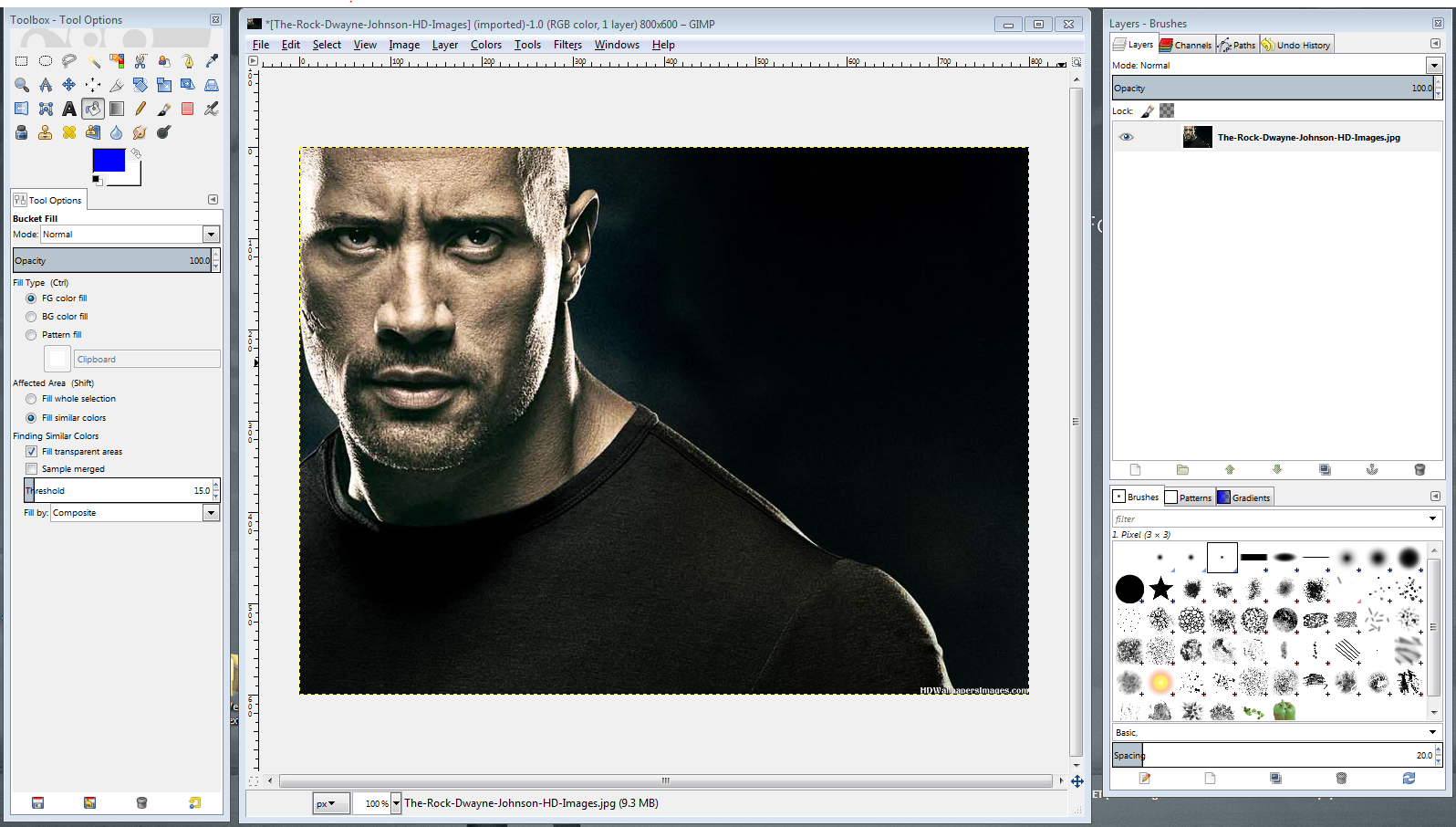
Task: Open the Filters menu
Action: (567, 45)
